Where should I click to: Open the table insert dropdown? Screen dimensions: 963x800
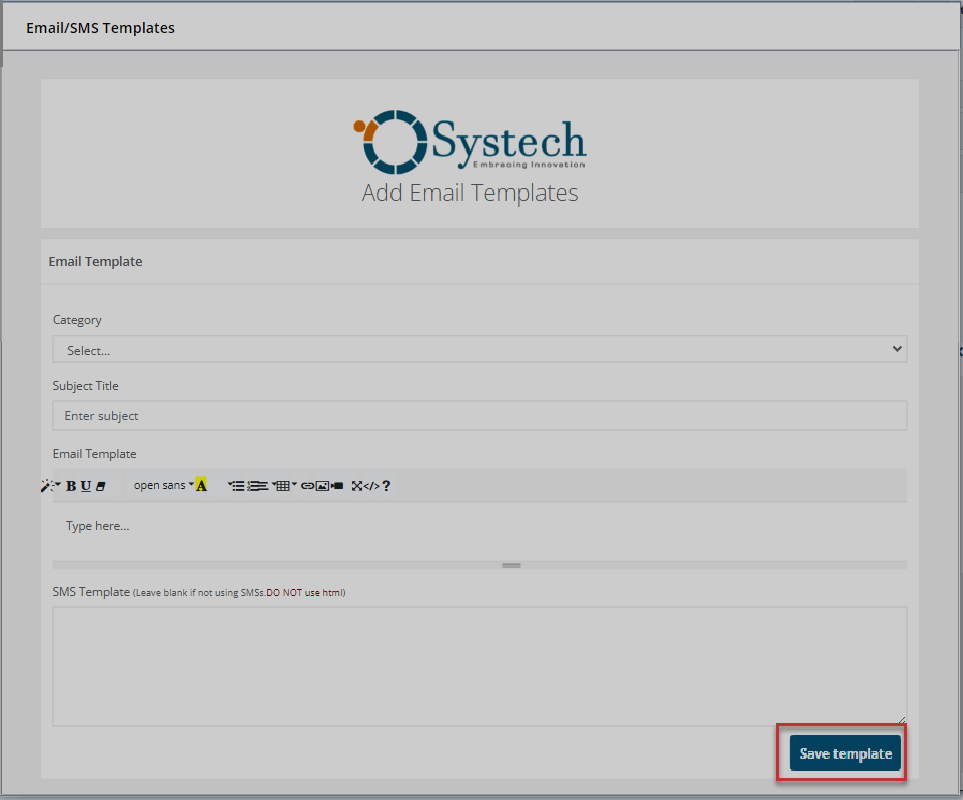coord(284,486)
